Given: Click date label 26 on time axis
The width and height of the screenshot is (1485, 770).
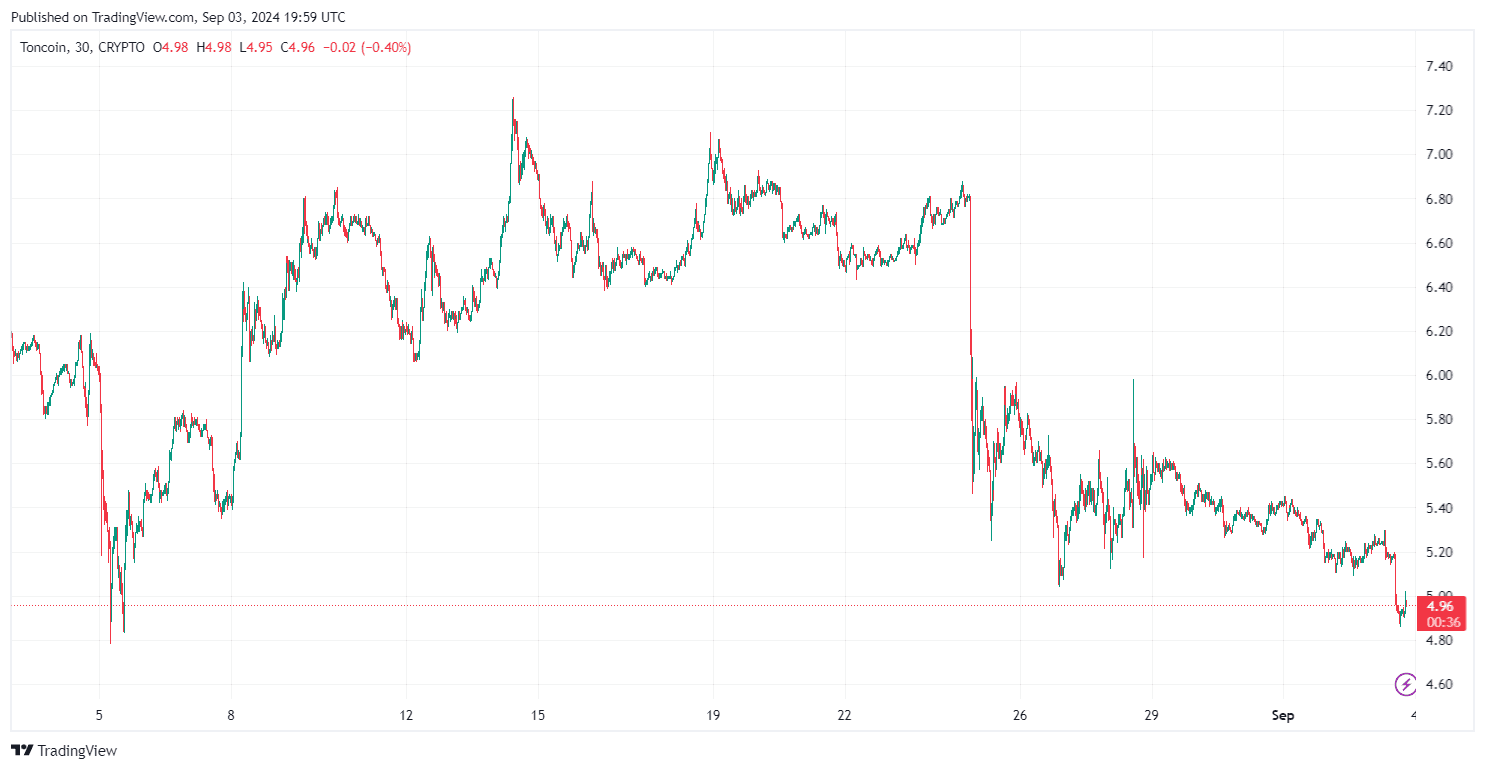Looking at the screenshot, I should tap(1019, 715).
